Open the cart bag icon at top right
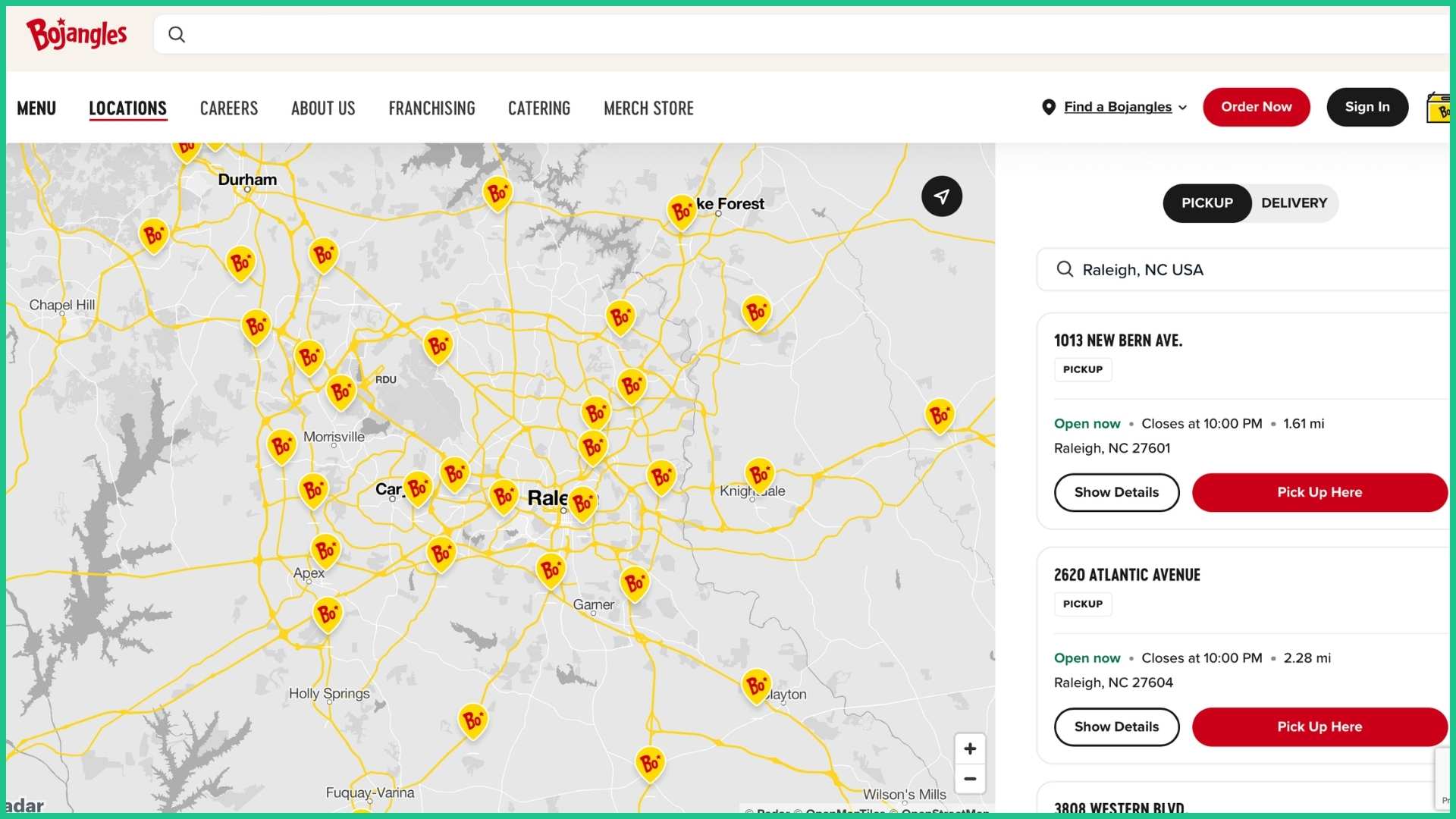 pos(1439,108)
